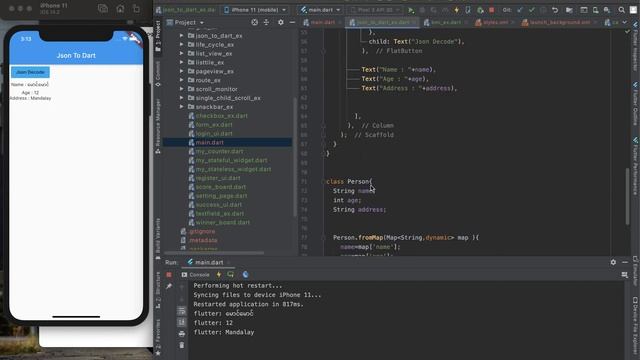Click the Git commit checkmark icon
The image size is (640, 360).
pos(531,10)
